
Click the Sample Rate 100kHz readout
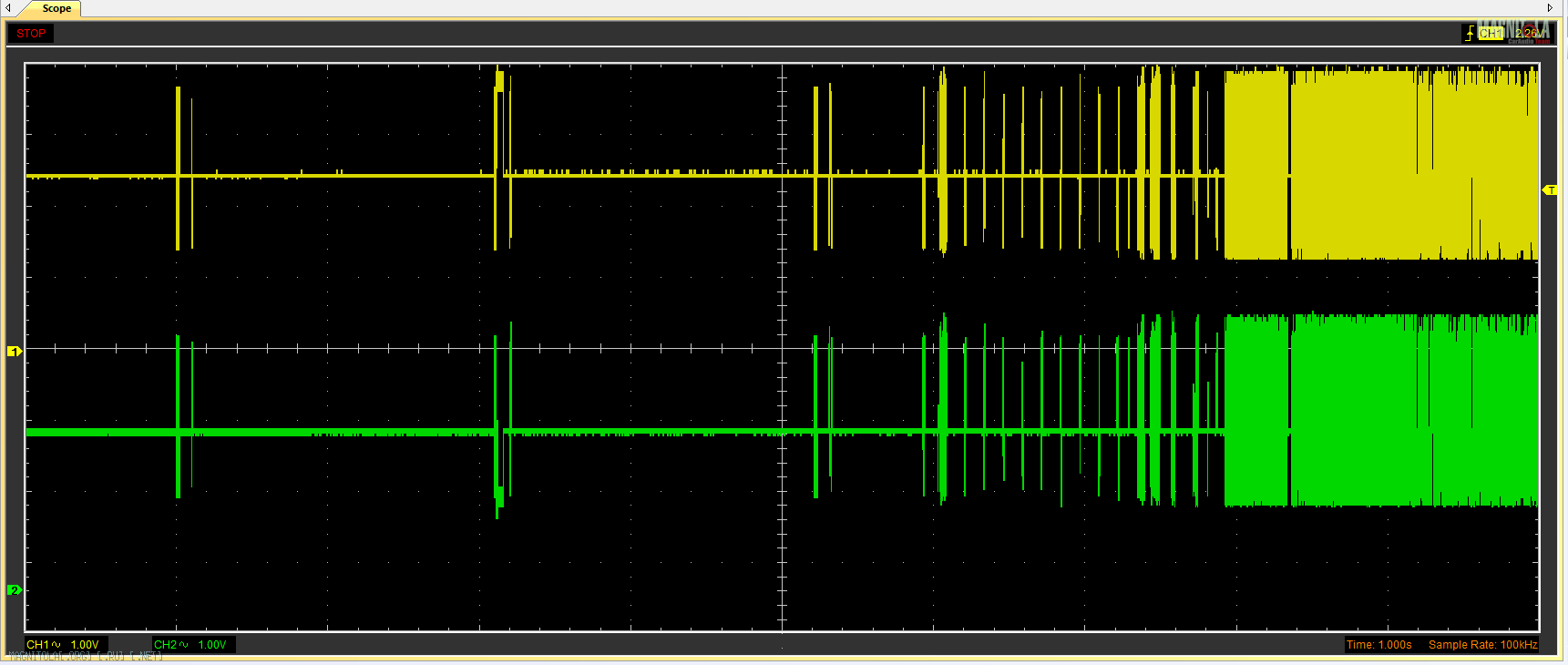1482,645
